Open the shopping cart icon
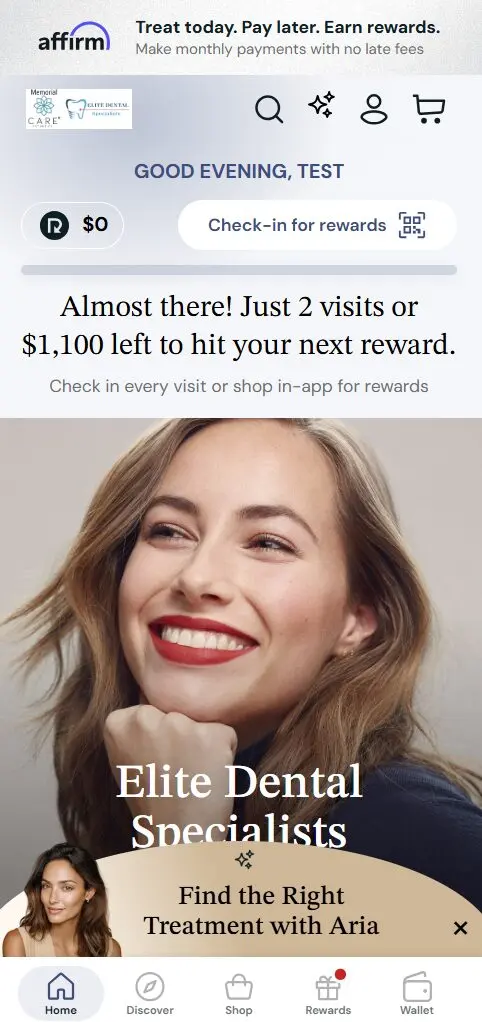The width and height of the screenshot is (482, 1022). point(429,109)
